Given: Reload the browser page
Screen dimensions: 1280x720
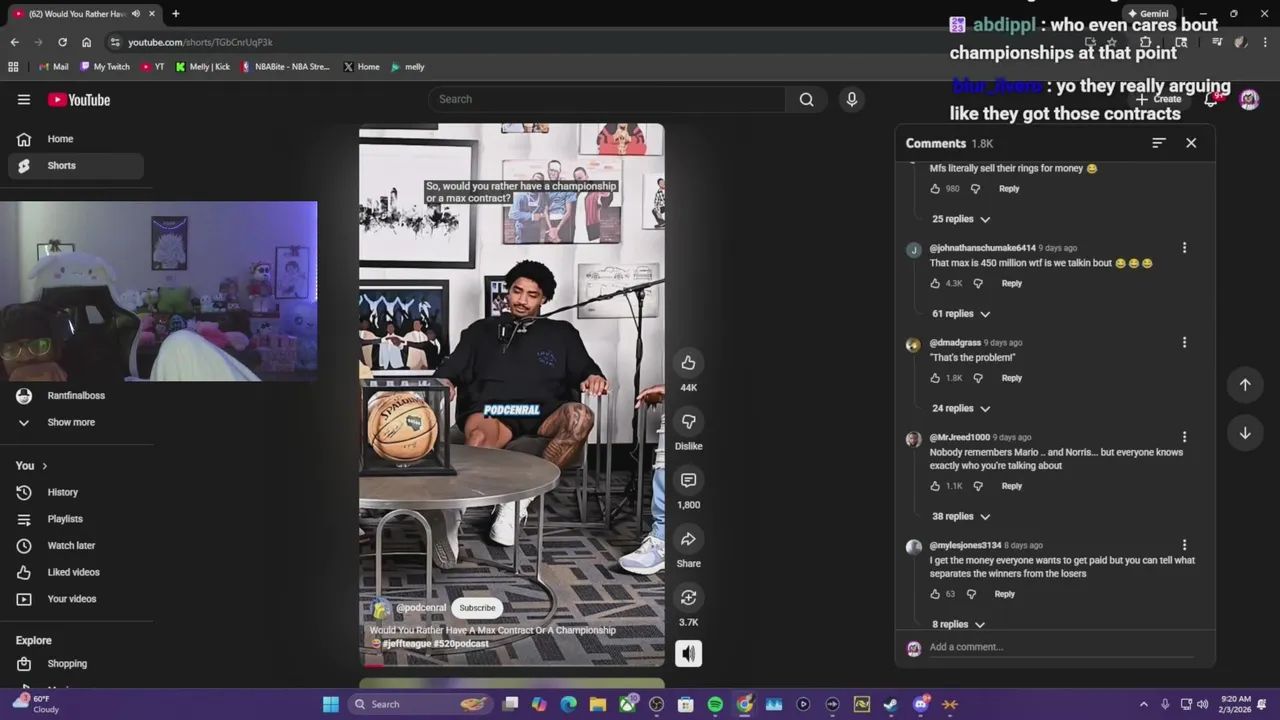Looking at the screenshot, I should tap(62, 42).
